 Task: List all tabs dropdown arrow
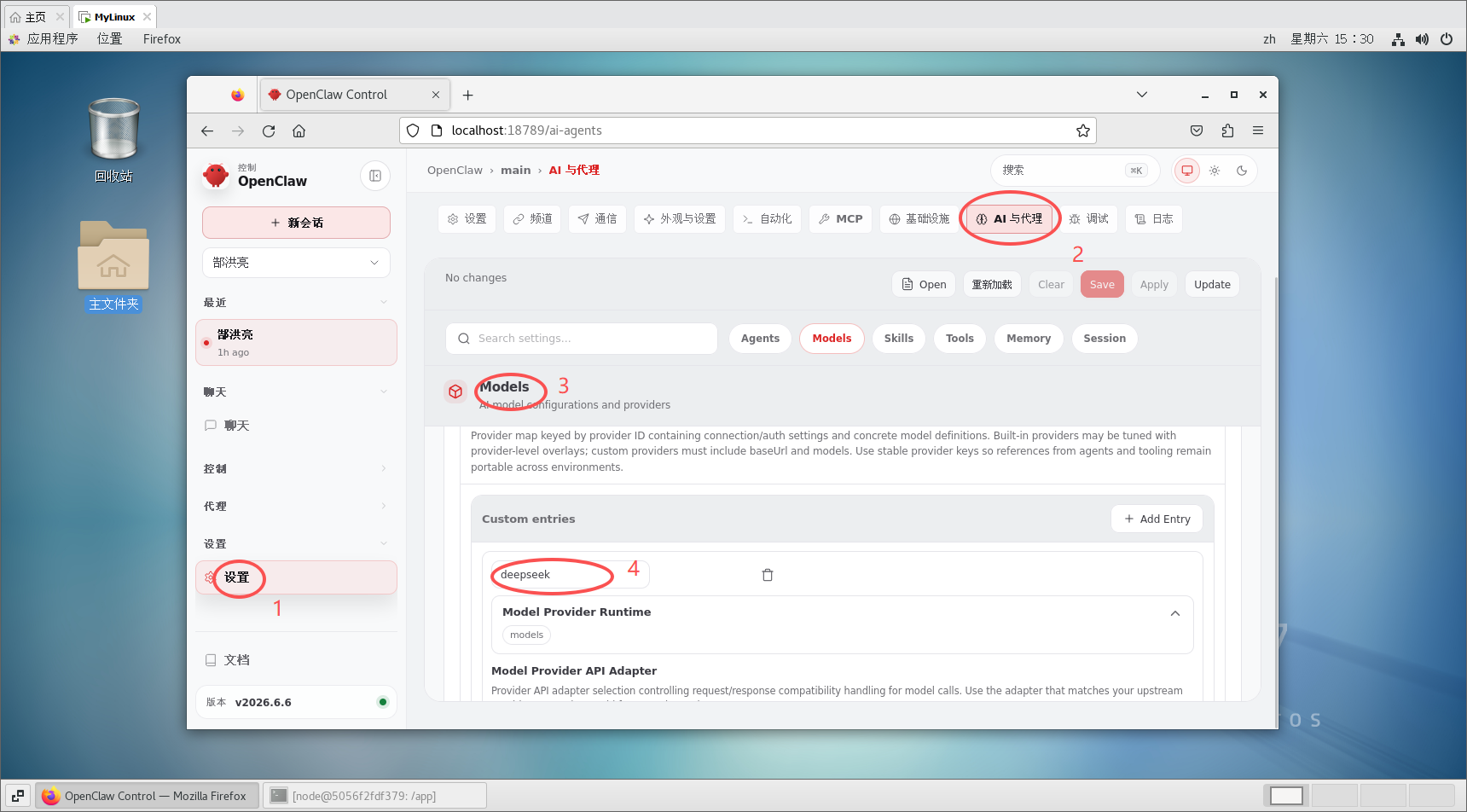1142,95
